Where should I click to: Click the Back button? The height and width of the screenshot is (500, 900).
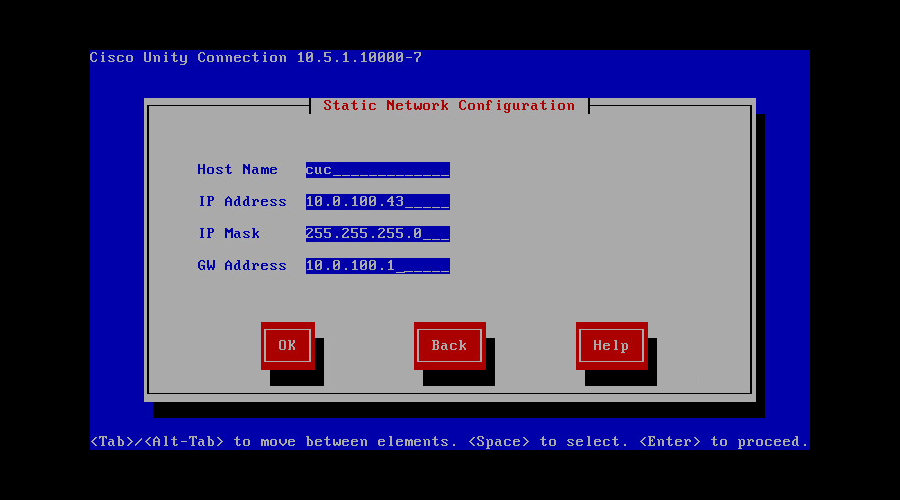(x=449, y=346)
